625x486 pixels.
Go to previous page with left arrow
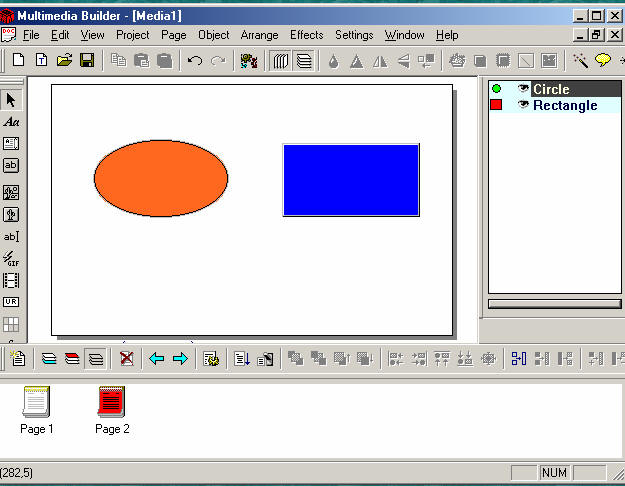157,359
